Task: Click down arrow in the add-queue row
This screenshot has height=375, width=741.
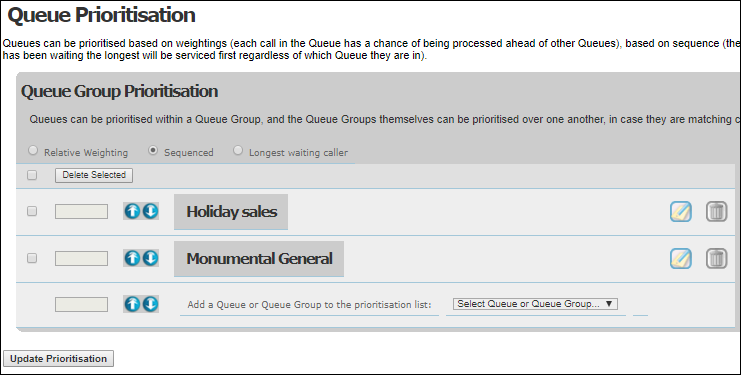Action: tap(150, 304)
